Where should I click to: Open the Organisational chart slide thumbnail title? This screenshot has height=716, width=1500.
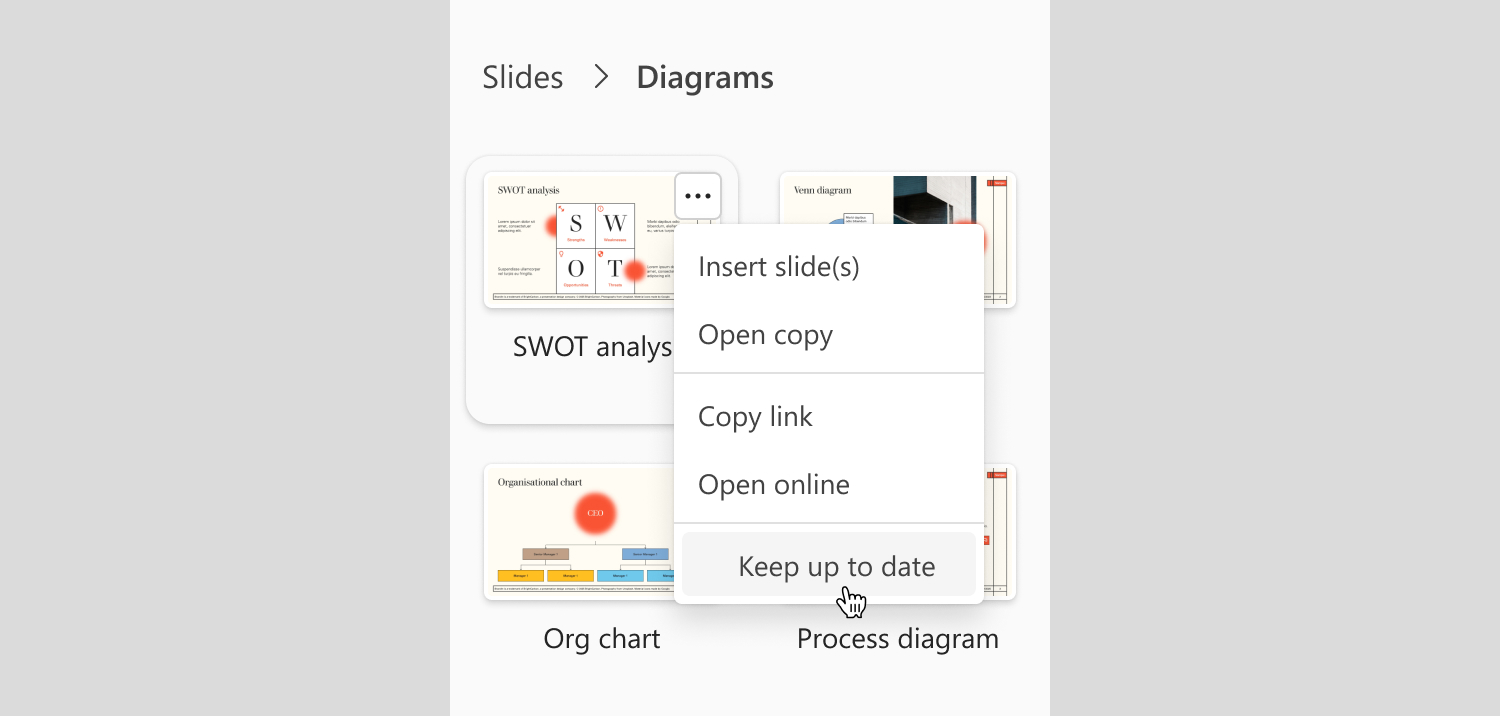coord(540,482)
